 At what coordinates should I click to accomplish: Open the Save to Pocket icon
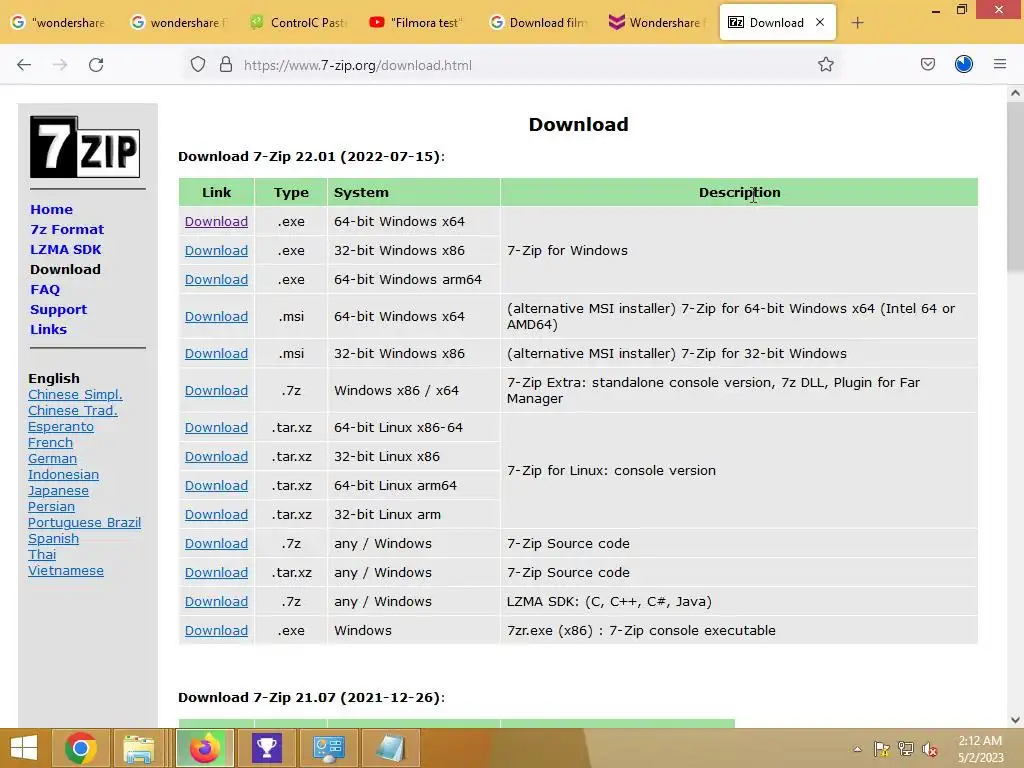[928, 65]
